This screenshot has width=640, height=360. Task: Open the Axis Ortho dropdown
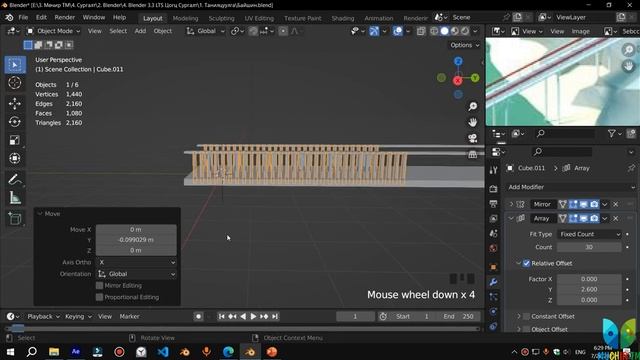[136, 262]
